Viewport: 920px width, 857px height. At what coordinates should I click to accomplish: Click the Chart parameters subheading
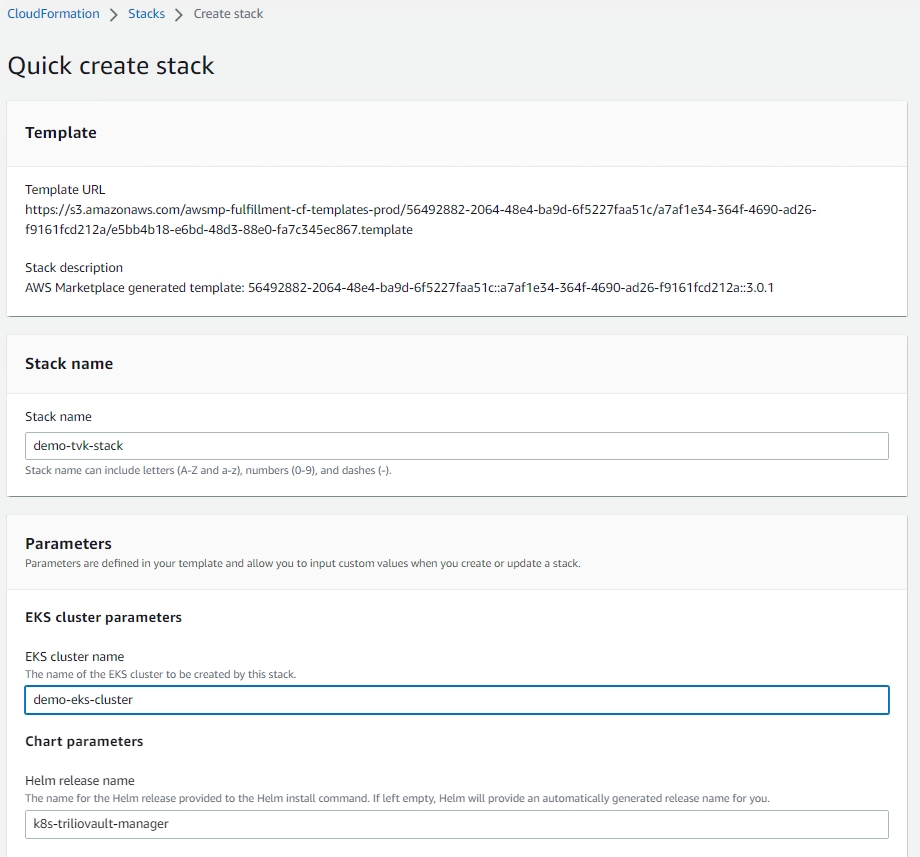click(84, 742)
